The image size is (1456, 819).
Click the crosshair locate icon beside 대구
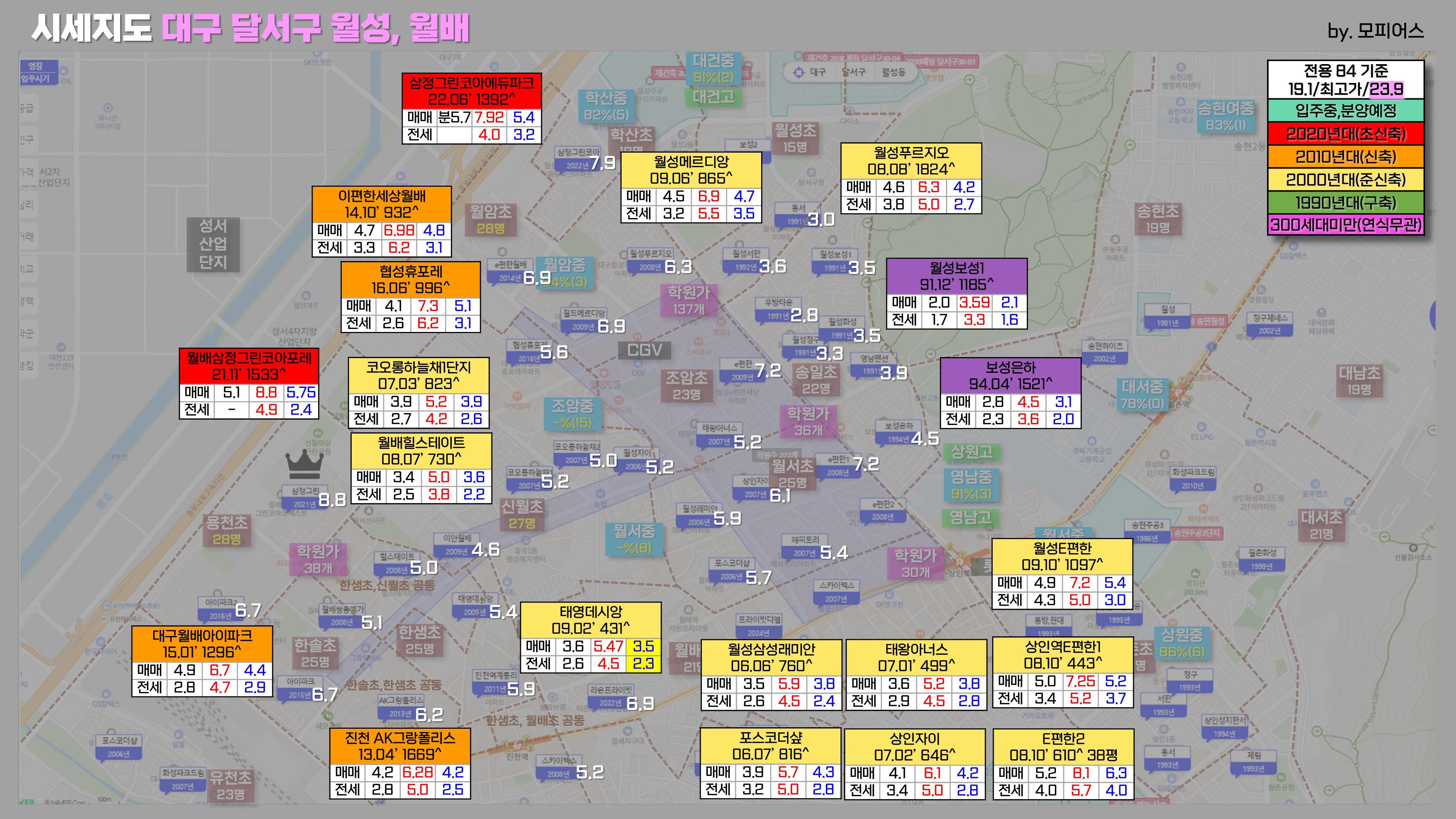(799, 72)
